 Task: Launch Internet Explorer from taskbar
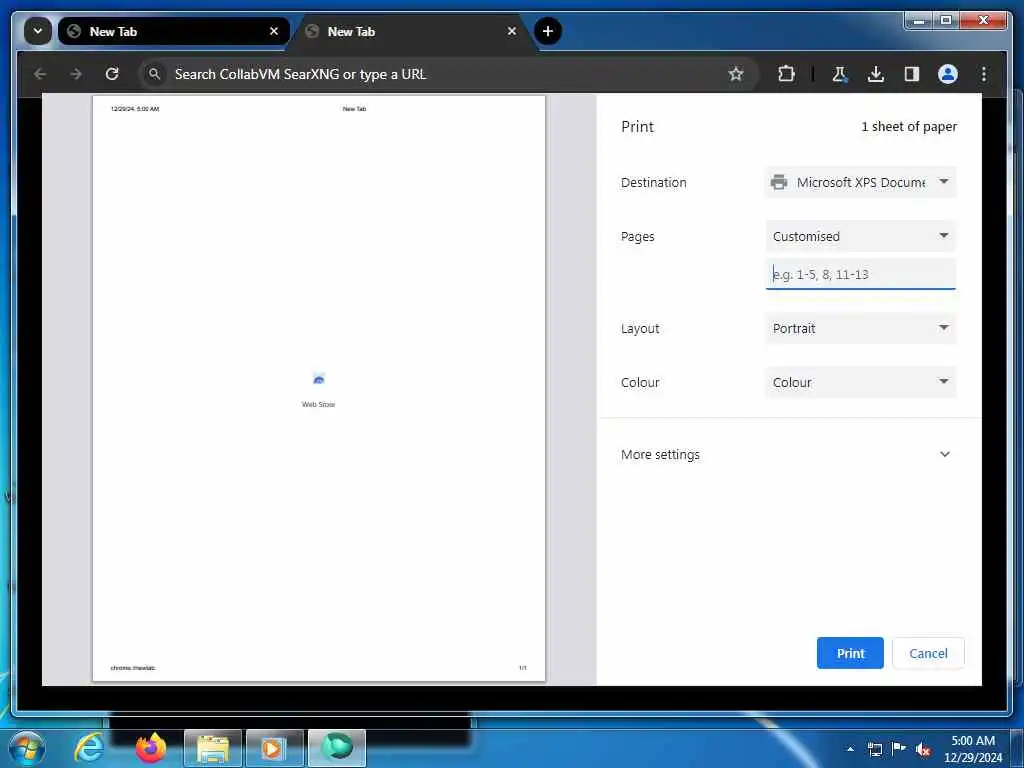[x=89, y=748]
